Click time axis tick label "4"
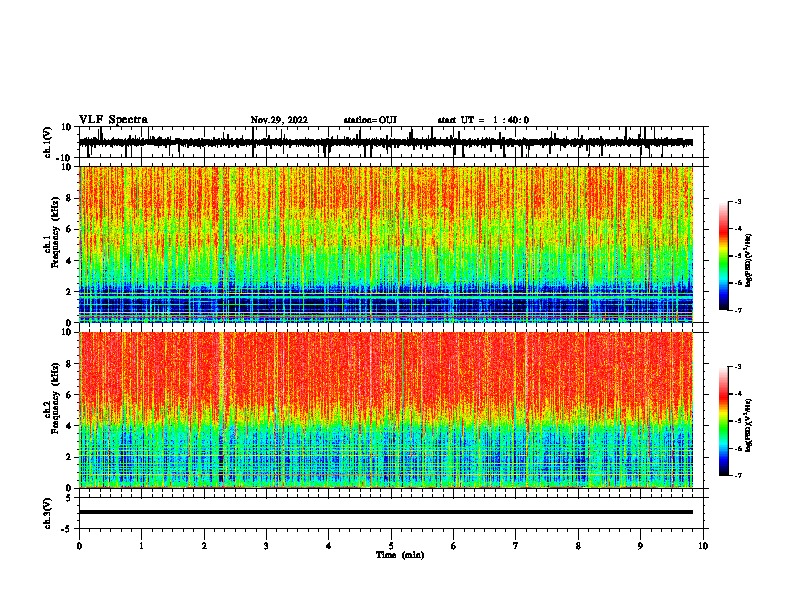The width and height of the screenshot is (792, 612). 329,546
